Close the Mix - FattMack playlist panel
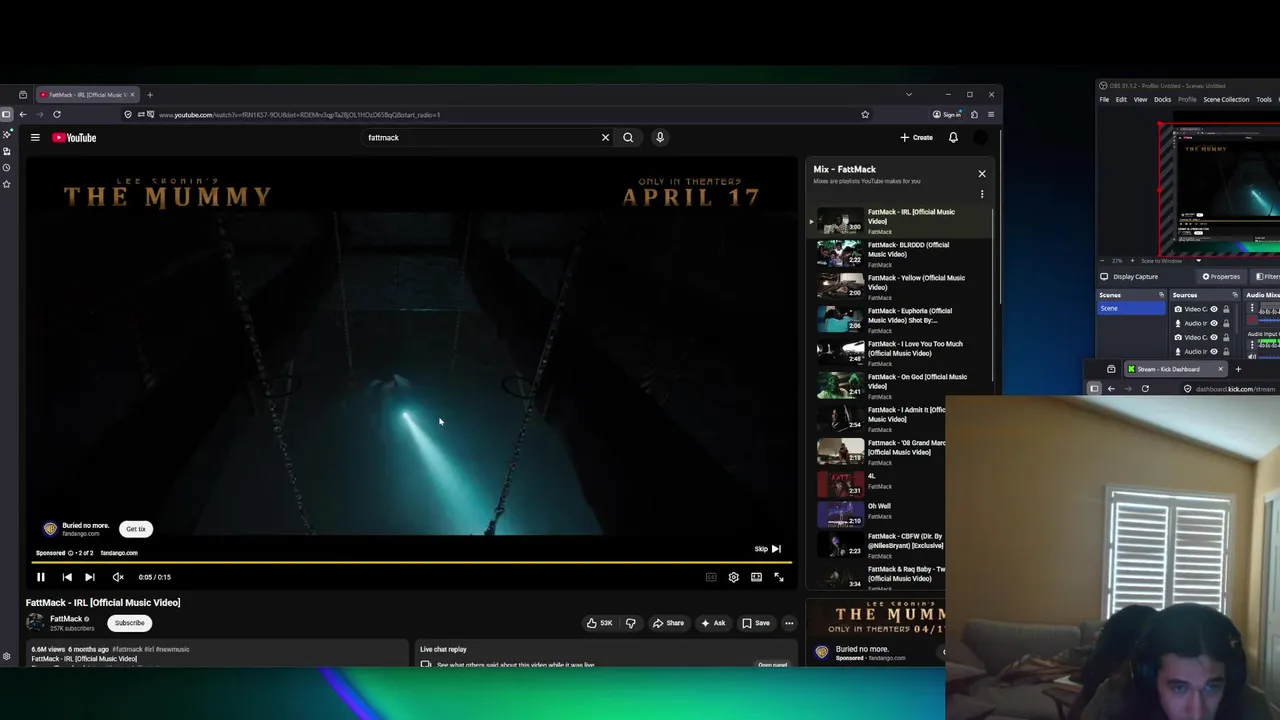The image size is (1280, 720). click(982, 174)
